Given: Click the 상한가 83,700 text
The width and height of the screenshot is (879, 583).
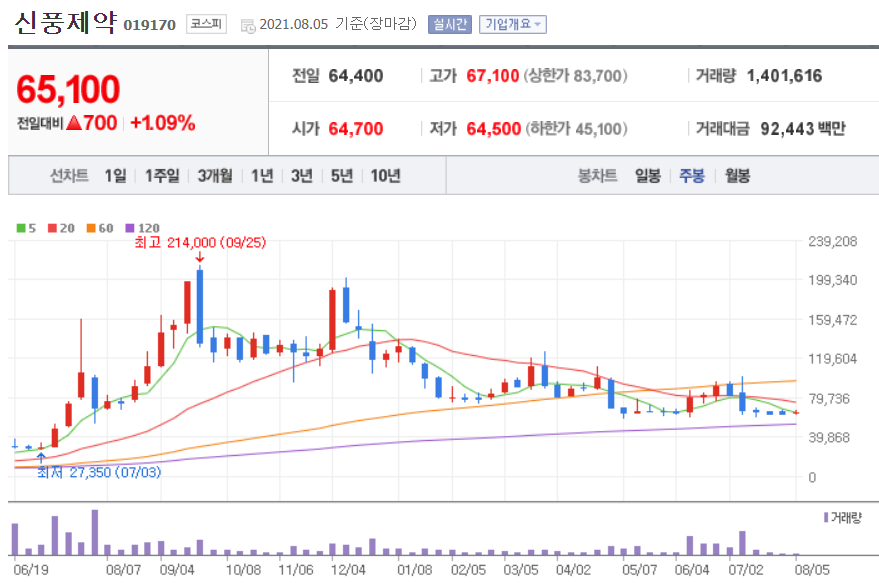Looking at the screenshot, I should 576,76.
